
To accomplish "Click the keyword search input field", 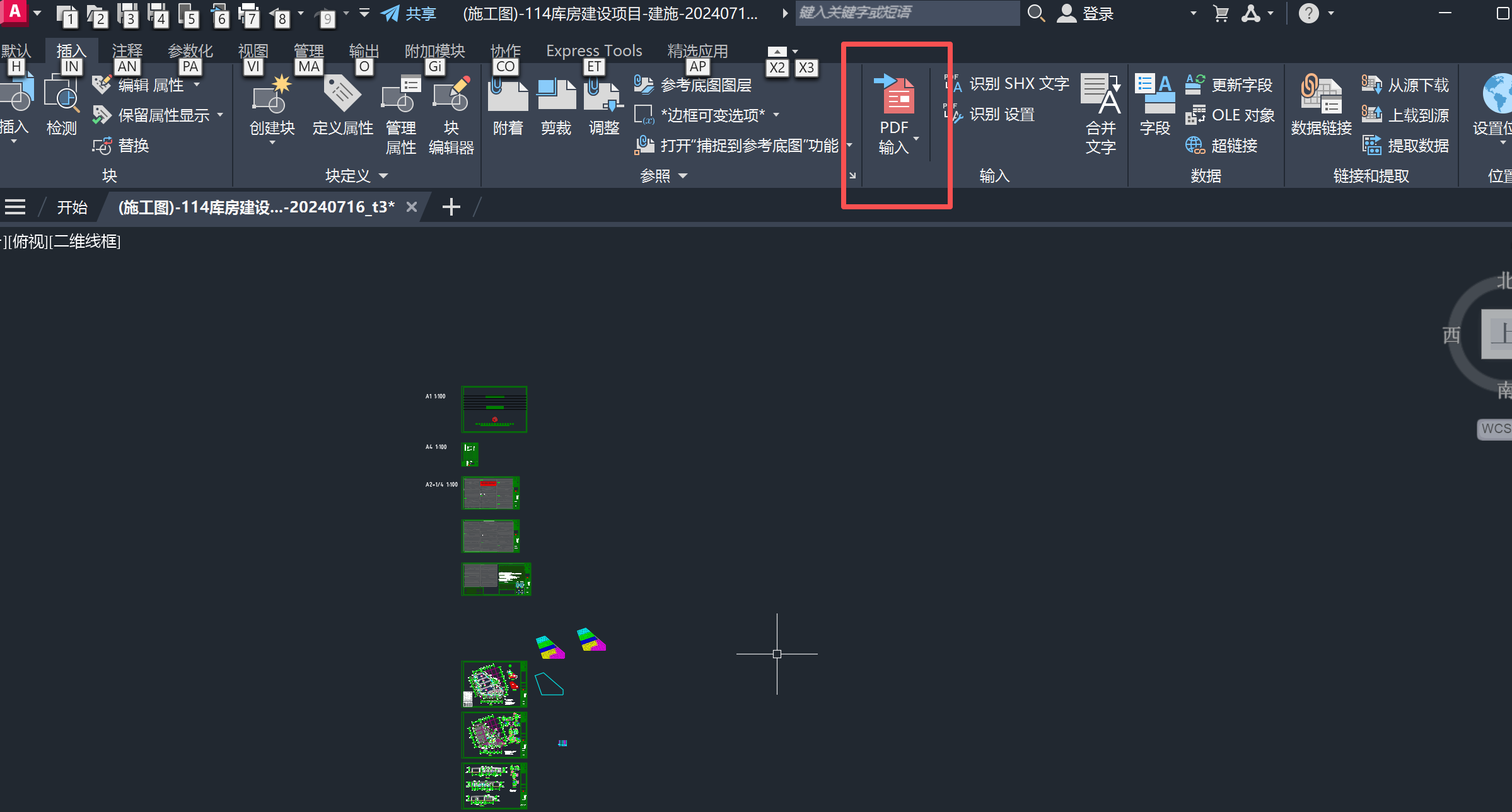I will click(x=907, y=13).
